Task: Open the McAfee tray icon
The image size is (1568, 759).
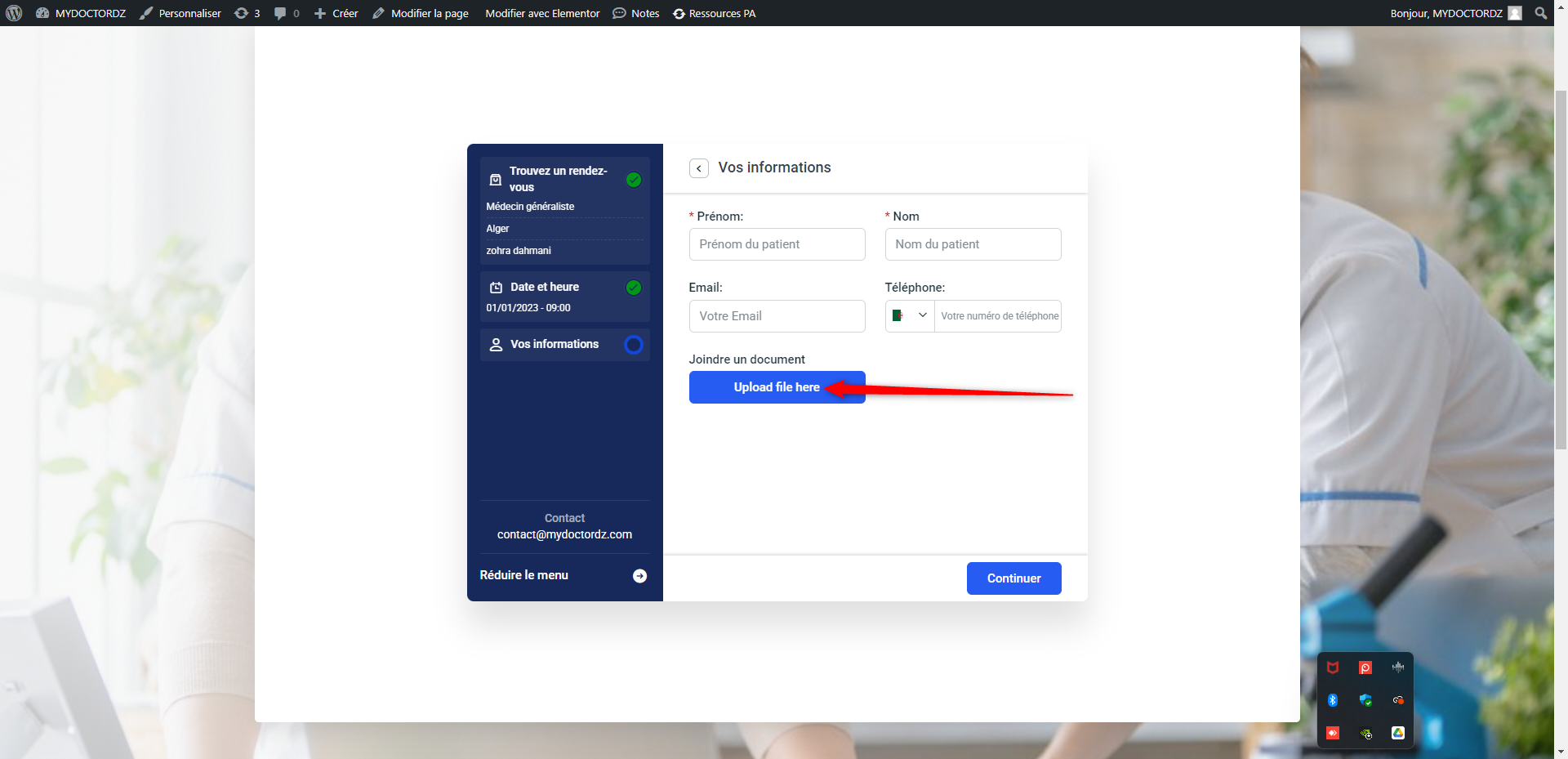Action: pyautogui.click(x=1332, y=667)
